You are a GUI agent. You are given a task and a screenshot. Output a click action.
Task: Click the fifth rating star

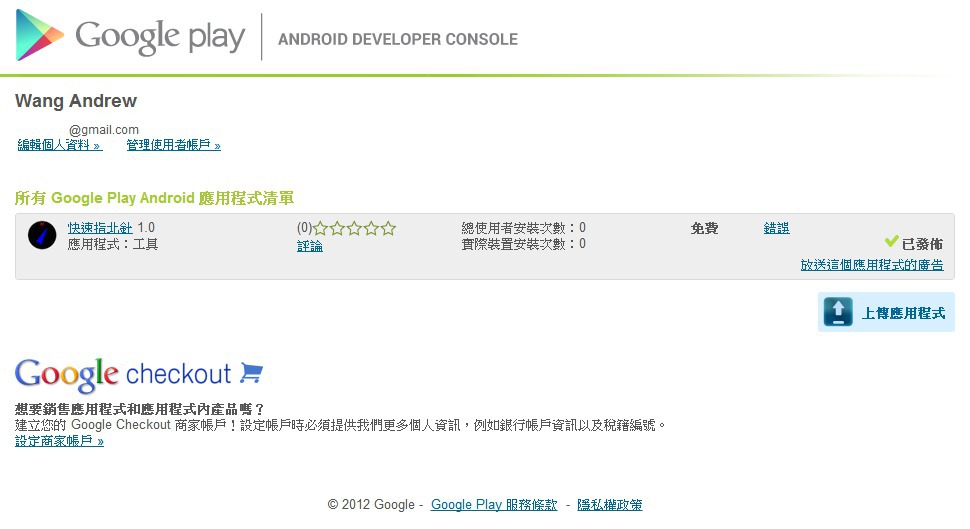point(388,229)
